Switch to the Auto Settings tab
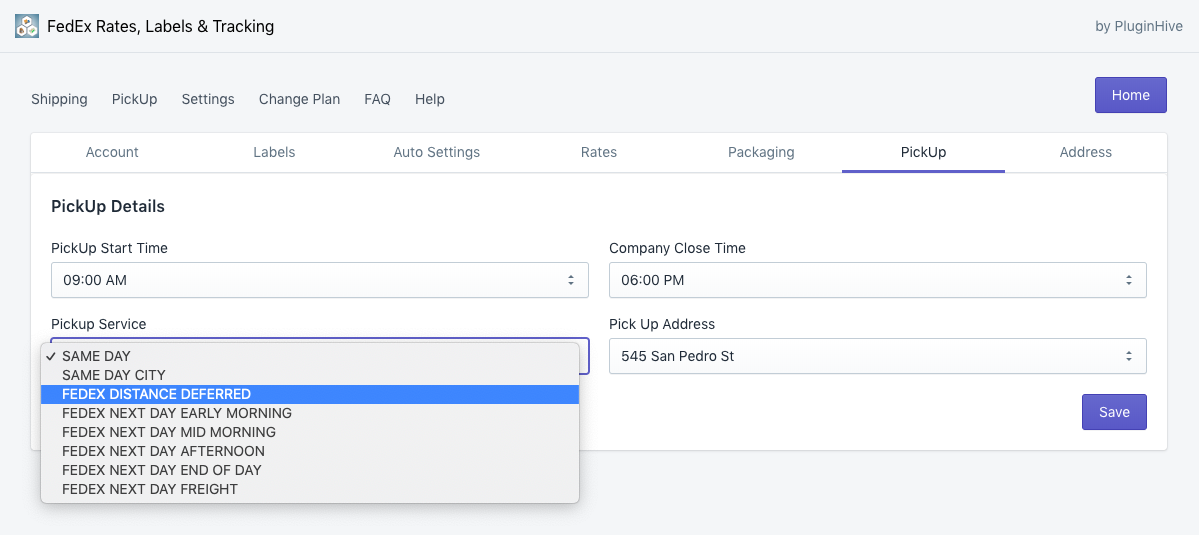Image resolution: width=1199 pixels, height=535 pixels. (437, 152)
